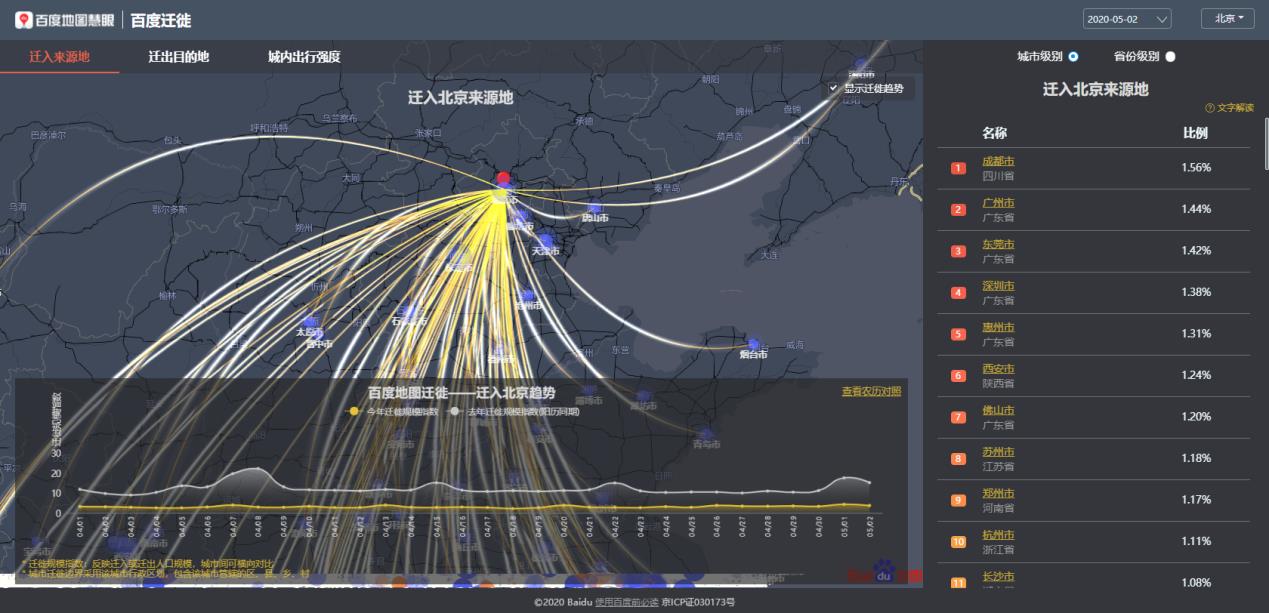Switch to the 迁出目的地 tab

pyautogui.click(x=179, y=57)
